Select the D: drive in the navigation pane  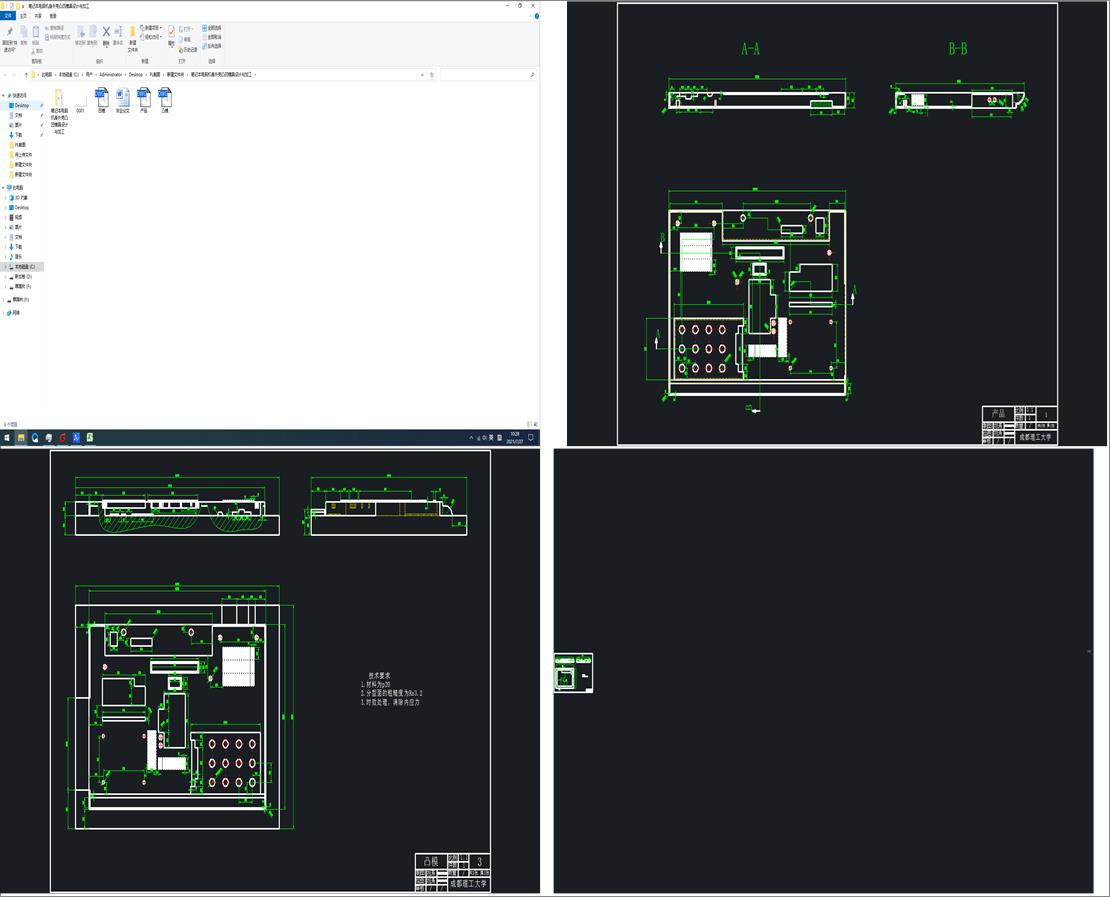click(x=21, y=277)
